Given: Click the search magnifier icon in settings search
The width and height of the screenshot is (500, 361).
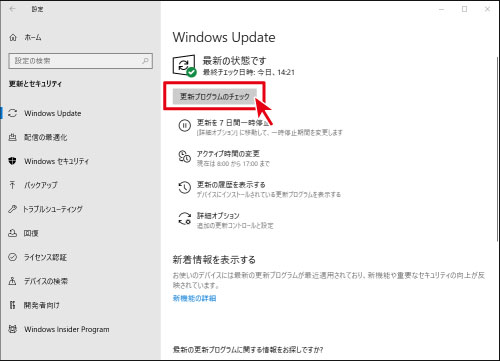Looking at the screenshot, I should 145,61.
